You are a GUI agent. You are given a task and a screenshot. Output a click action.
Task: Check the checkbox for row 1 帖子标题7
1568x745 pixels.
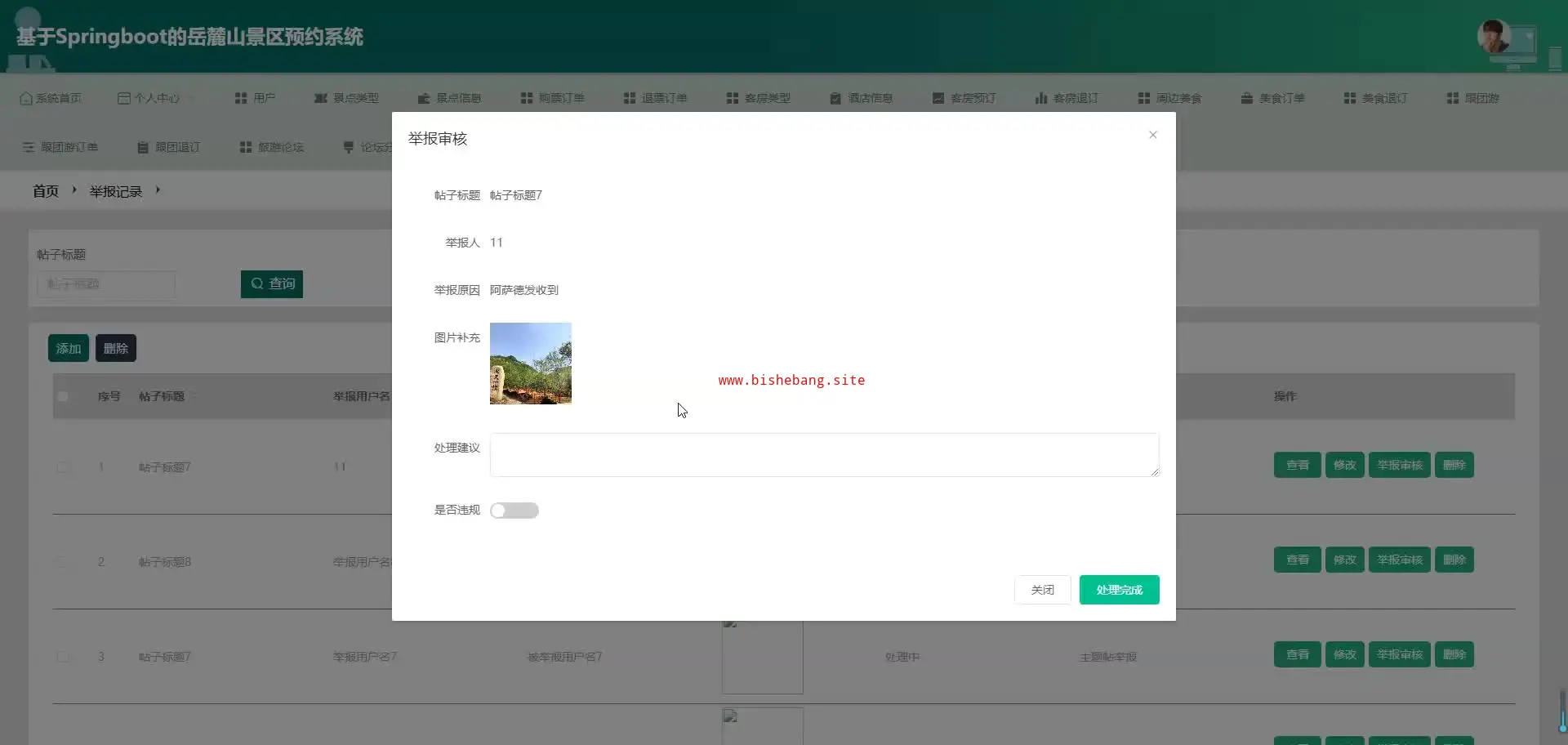[x=63, y=467]
